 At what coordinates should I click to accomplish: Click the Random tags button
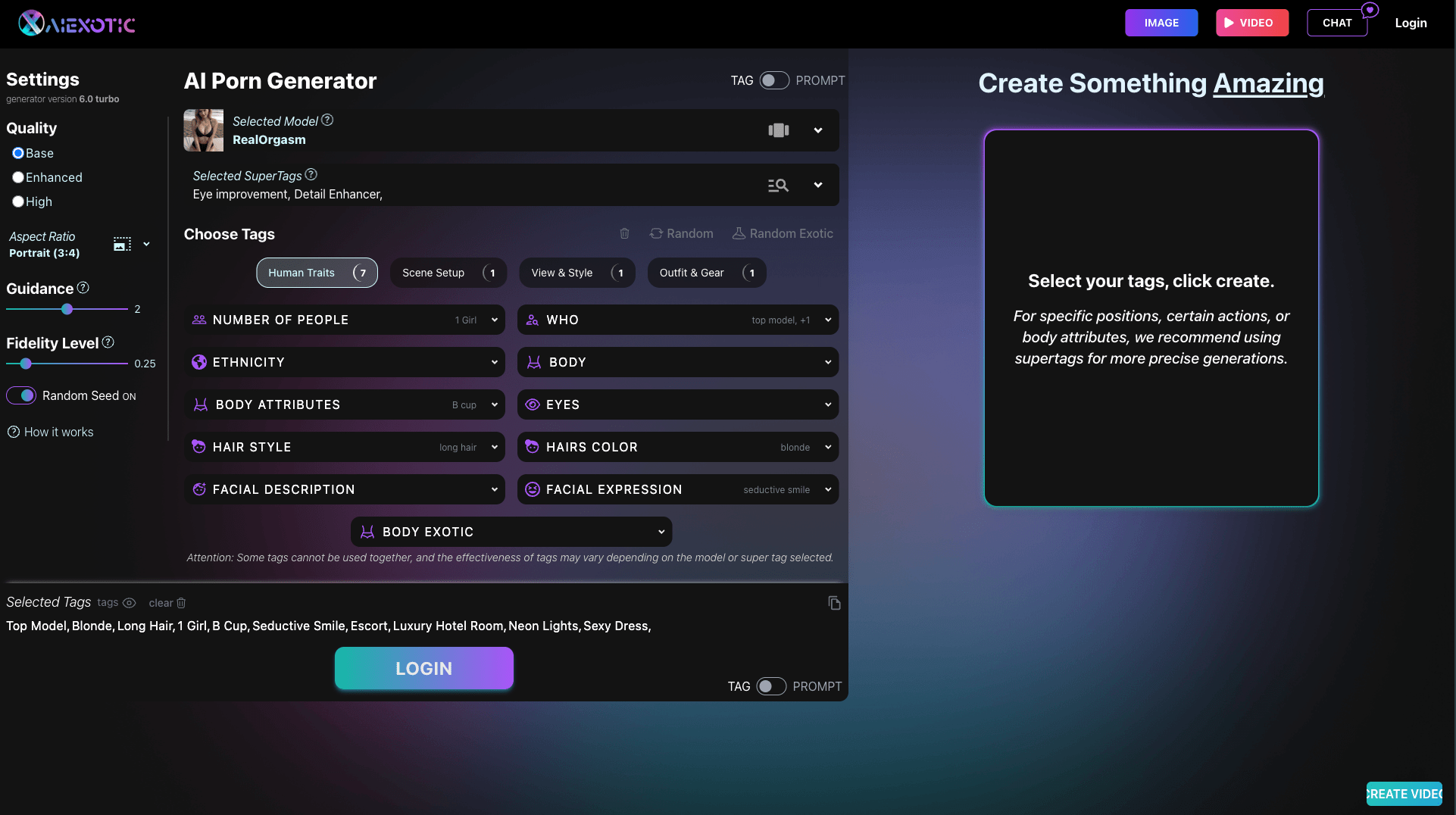point(682,233)
